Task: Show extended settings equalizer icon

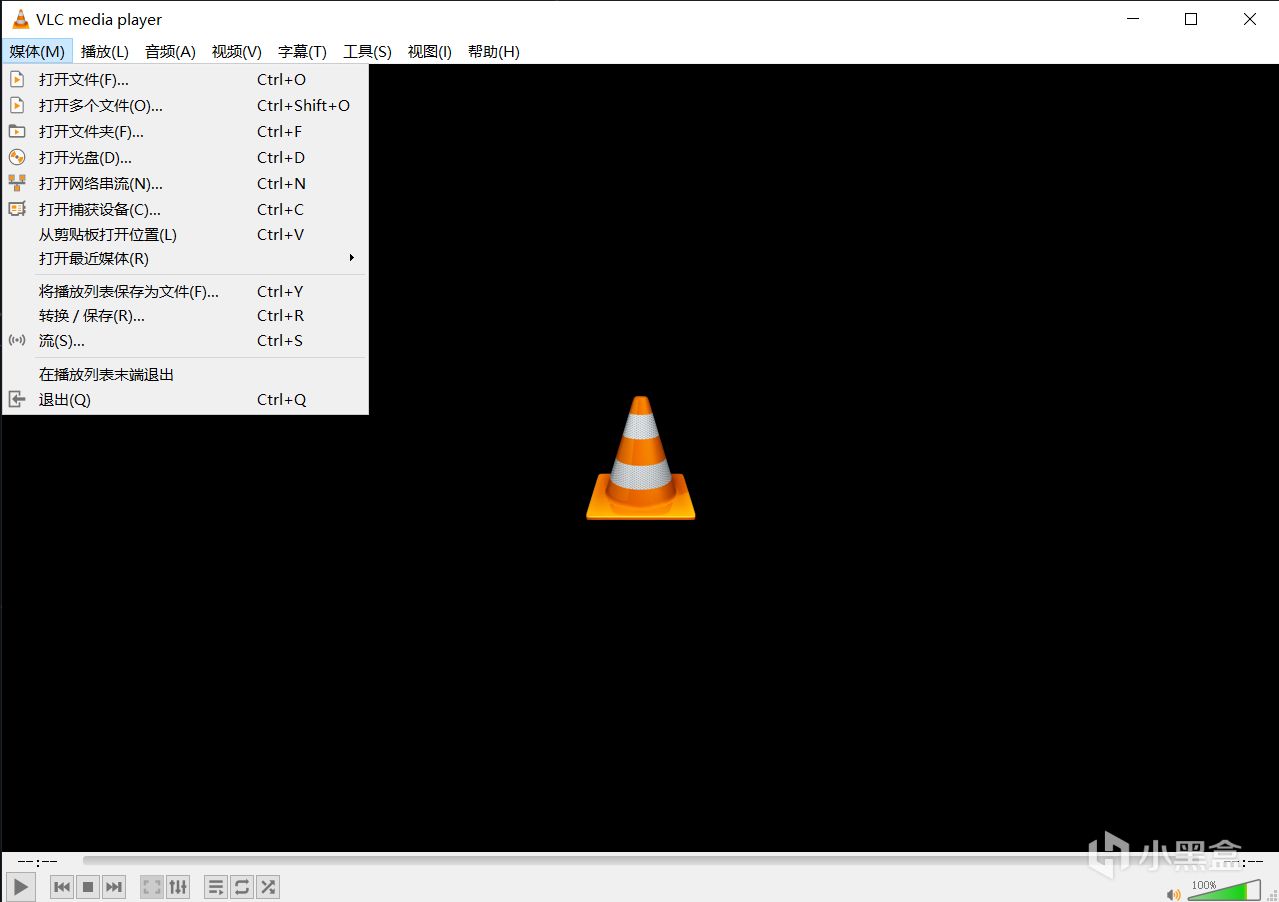Action: (x=178, y=886)
